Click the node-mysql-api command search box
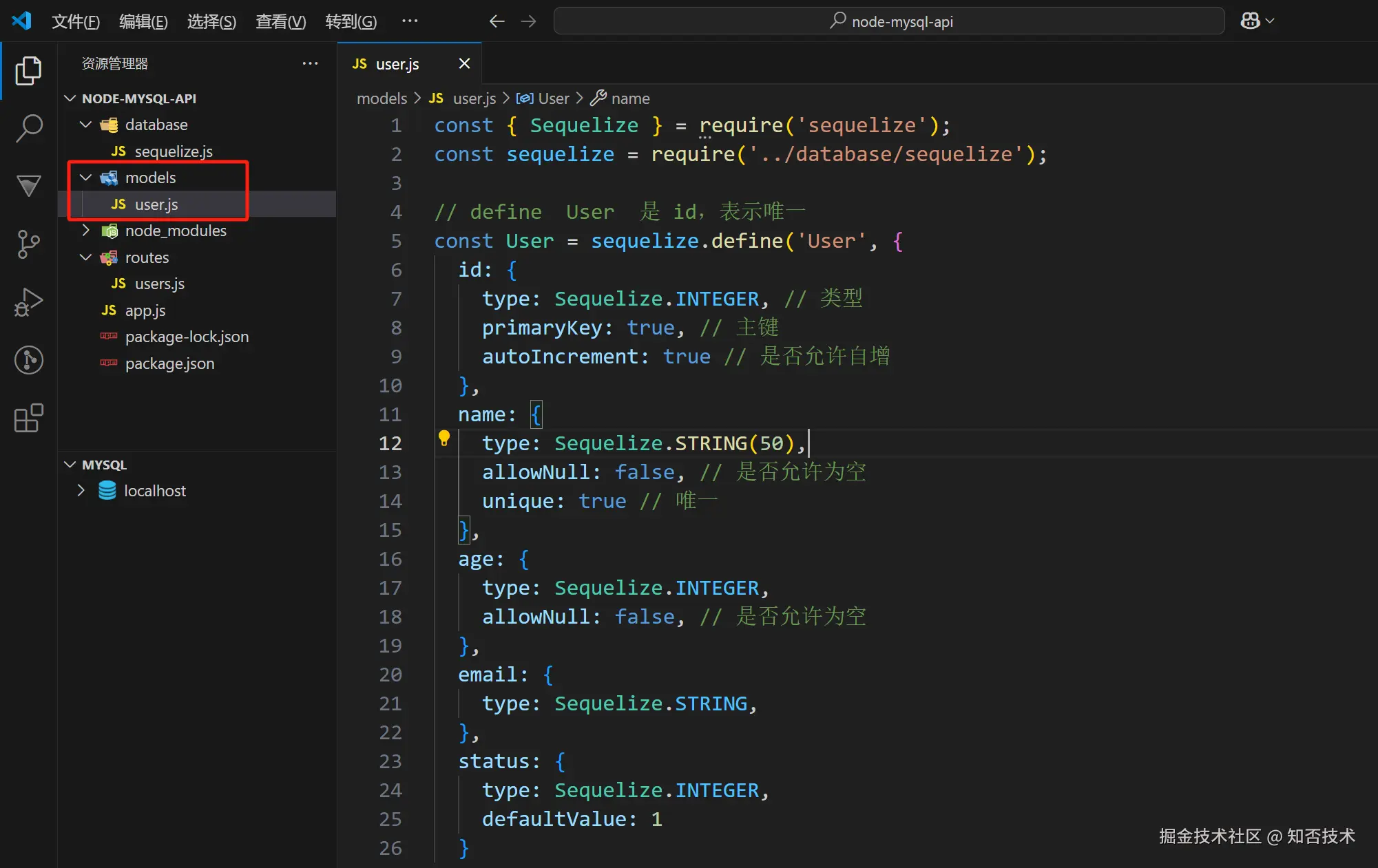Screen dimensions: 1378x868 [x=888, y=21]
